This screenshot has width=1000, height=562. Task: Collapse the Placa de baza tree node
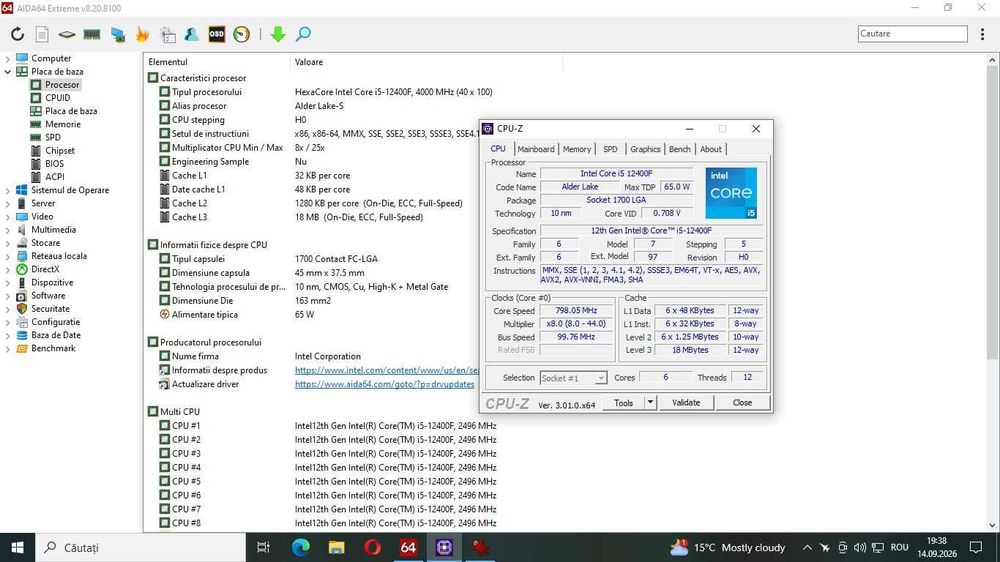8,71
